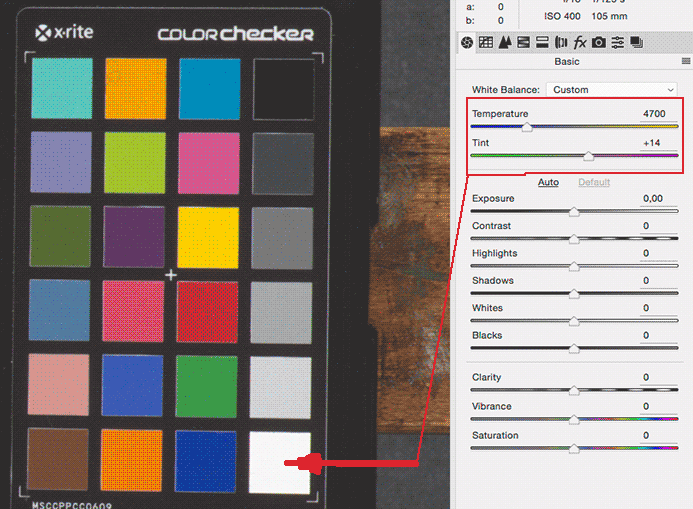
Task: Click the light pink skin-tone patch
Action: click(59, 385)
